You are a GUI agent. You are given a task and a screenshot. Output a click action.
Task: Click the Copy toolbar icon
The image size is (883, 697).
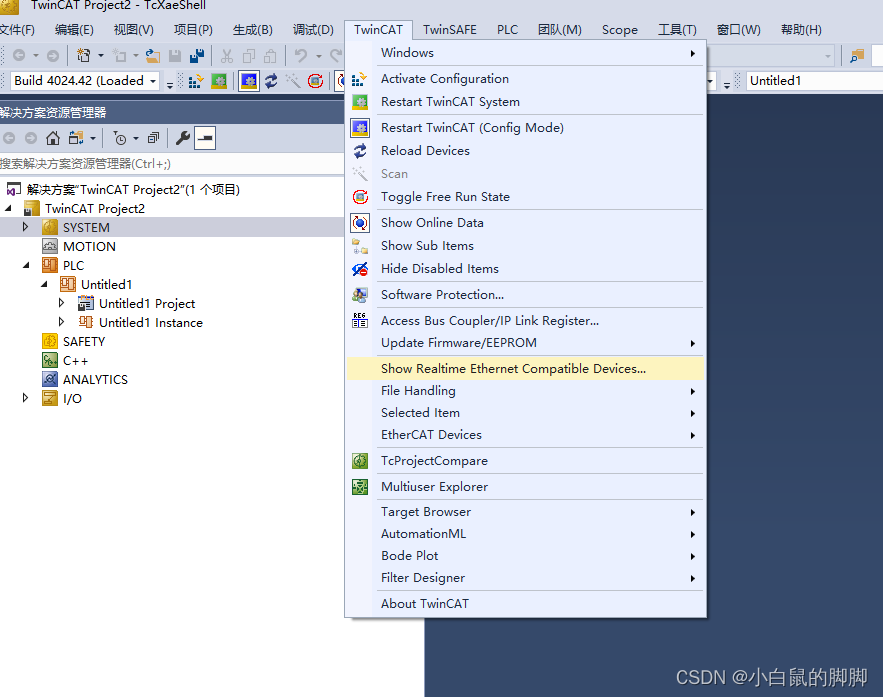click(248, 55)
